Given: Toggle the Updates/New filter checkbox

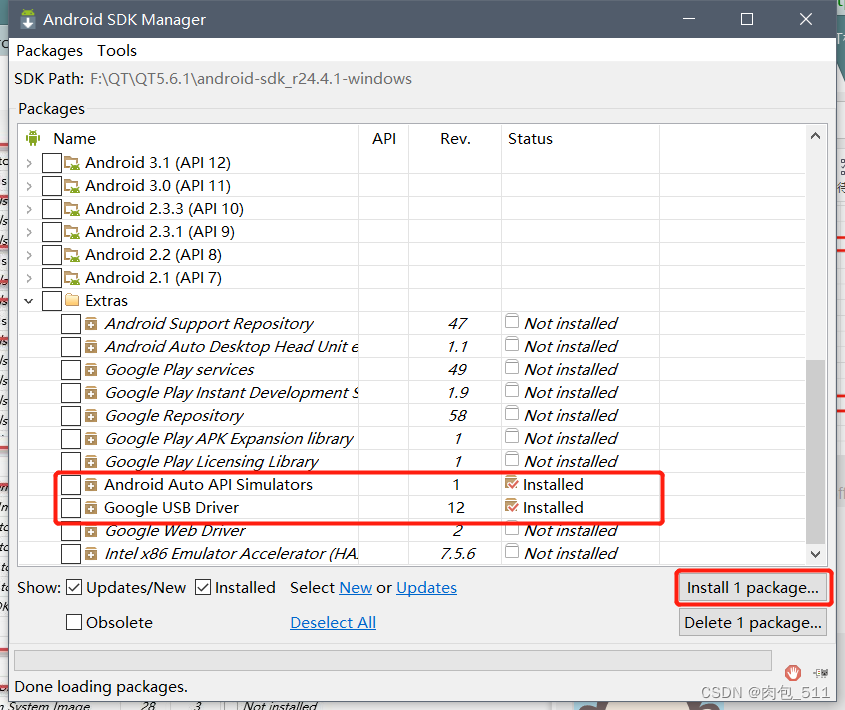Looking at the screenshot, I should pos(74,587).
